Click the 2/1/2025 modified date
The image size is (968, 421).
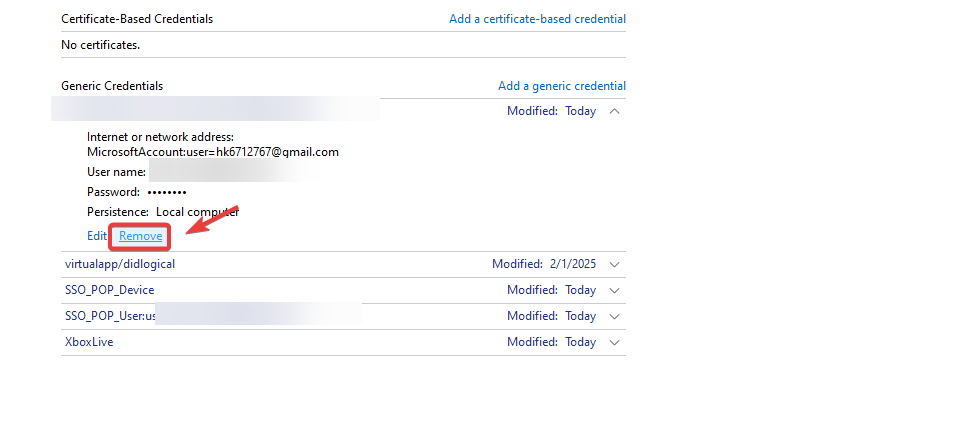572,264
